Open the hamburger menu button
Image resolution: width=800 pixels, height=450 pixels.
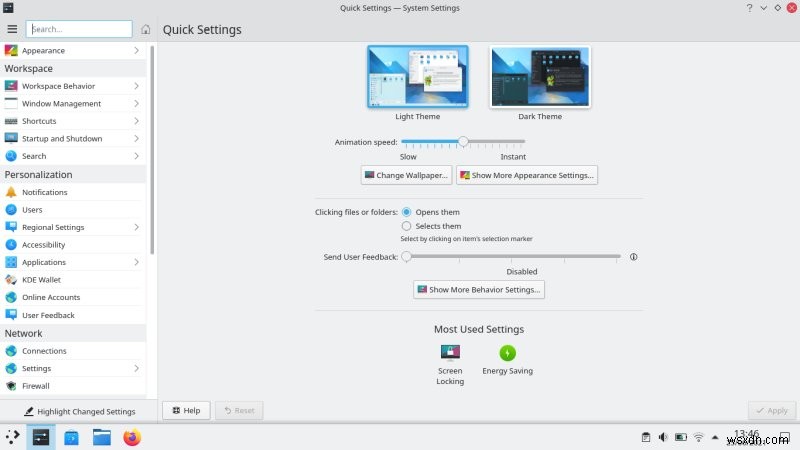(x=12, y=29)
